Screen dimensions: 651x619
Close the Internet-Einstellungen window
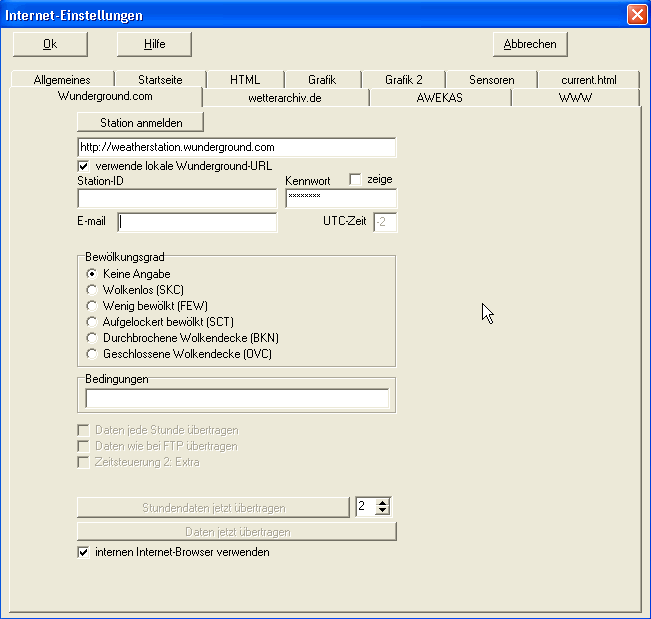(636, 15)
